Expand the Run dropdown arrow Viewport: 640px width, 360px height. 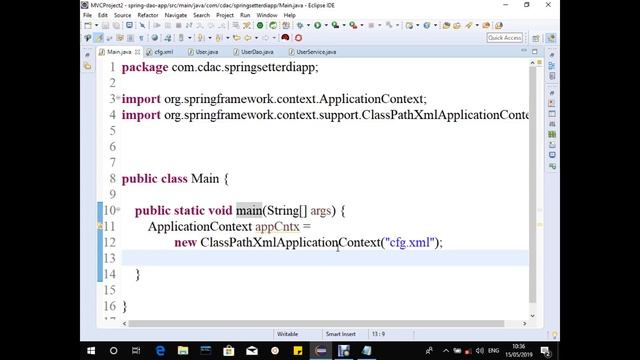(326, 25)
